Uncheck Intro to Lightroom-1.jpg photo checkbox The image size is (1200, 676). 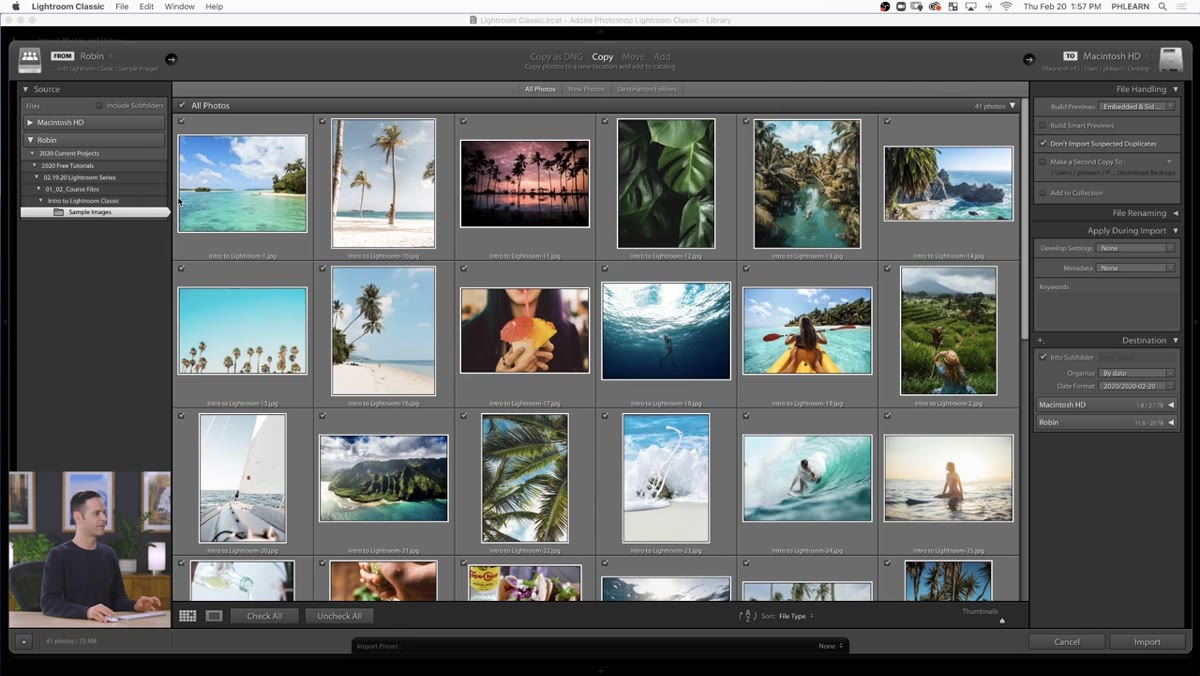coord(181,121)
